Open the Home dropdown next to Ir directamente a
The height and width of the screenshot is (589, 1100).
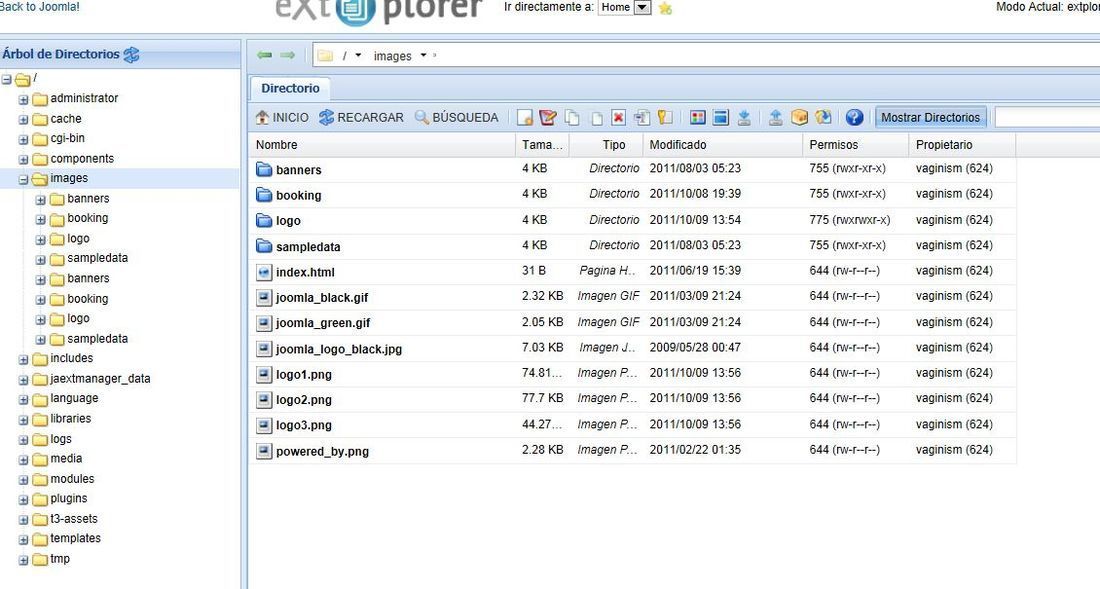click(642, 8)
